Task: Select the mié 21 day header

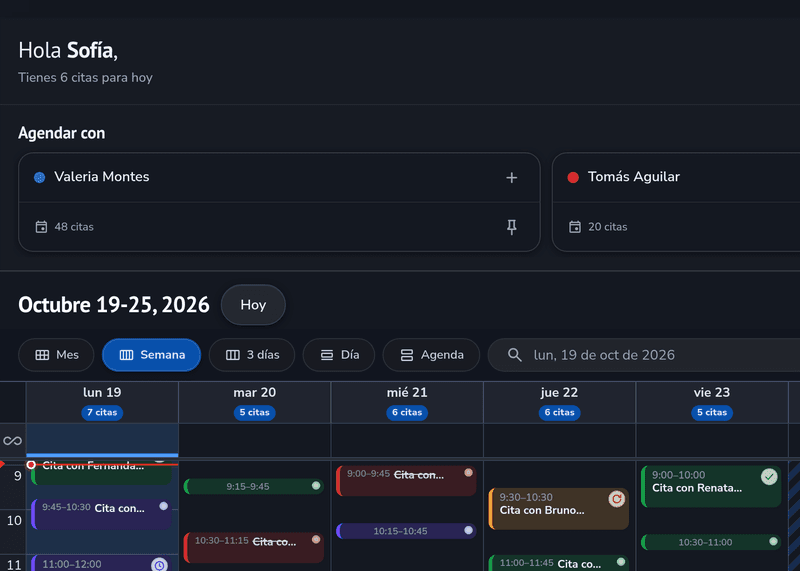Action: coord(407,402)
